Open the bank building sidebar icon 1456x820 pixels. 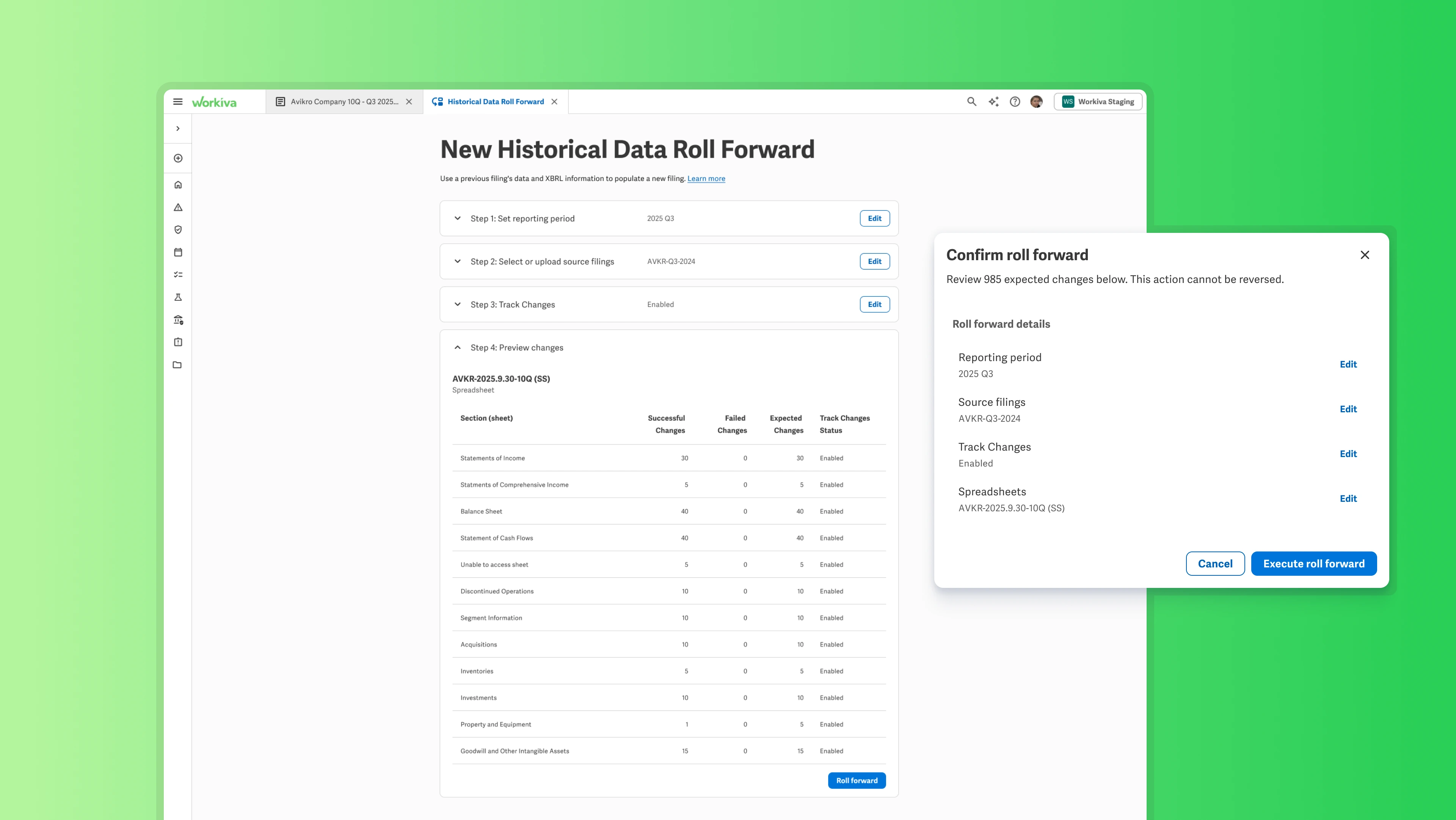[x=178, y=320]
